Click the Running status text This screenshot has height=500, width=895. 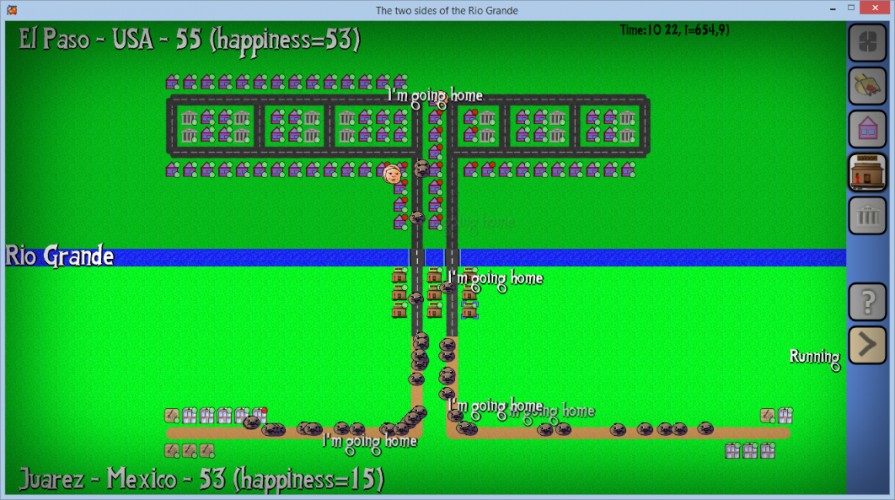815,358
